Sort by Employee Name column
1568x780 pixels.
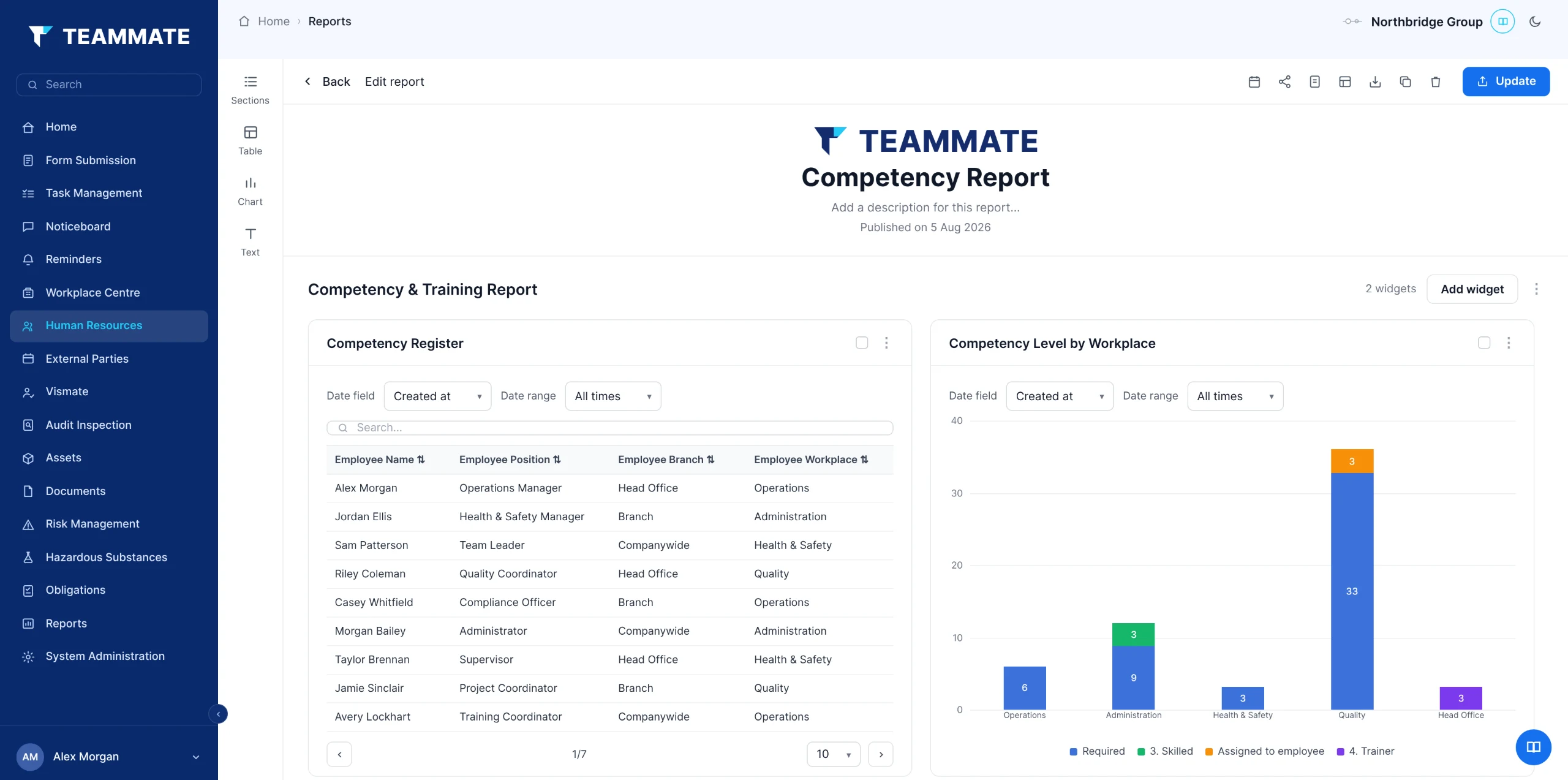click(x=380, y=460)
